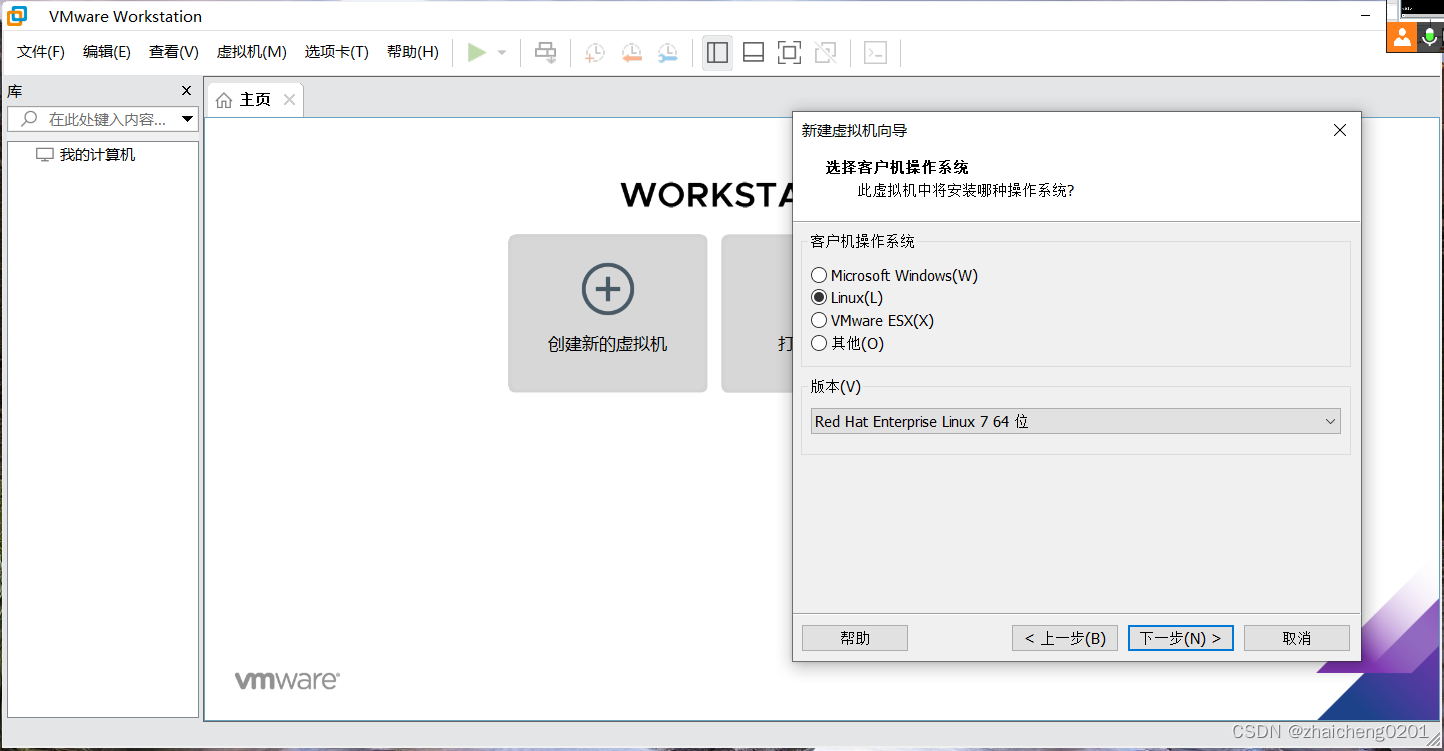This screenshot has height=751, width=1444.
Task: Click the take snapshot clock icon
Action: (x=595, y=53)
